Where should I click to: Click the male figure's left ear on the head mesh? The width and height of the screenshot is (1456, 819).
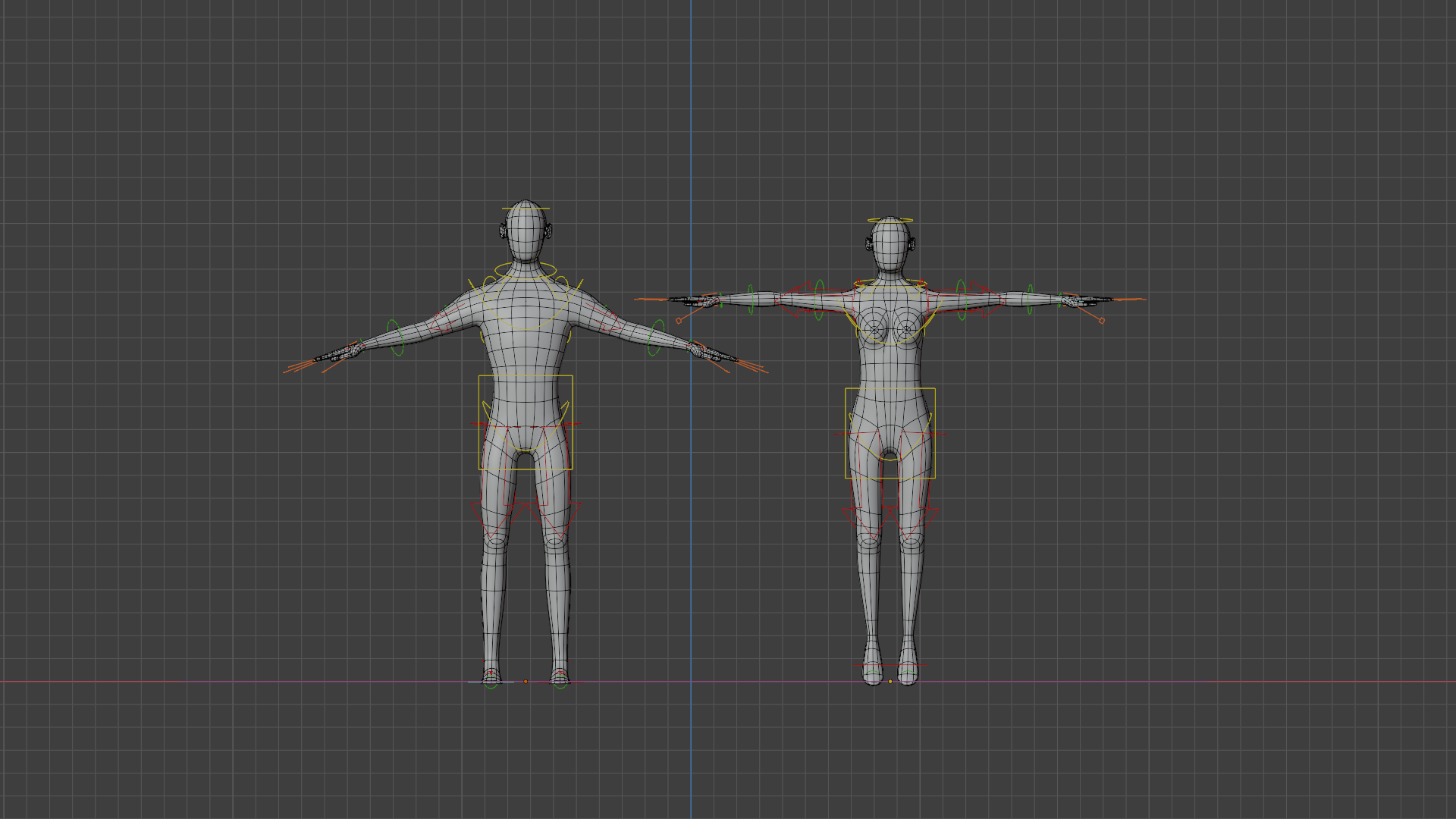click(548, 230)
